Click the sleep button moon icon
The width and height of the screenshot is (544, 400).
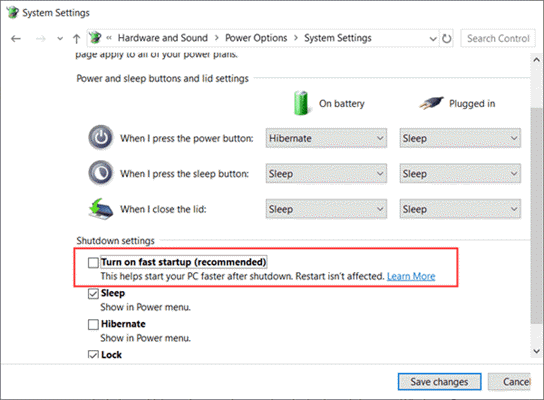click(101, 173)
